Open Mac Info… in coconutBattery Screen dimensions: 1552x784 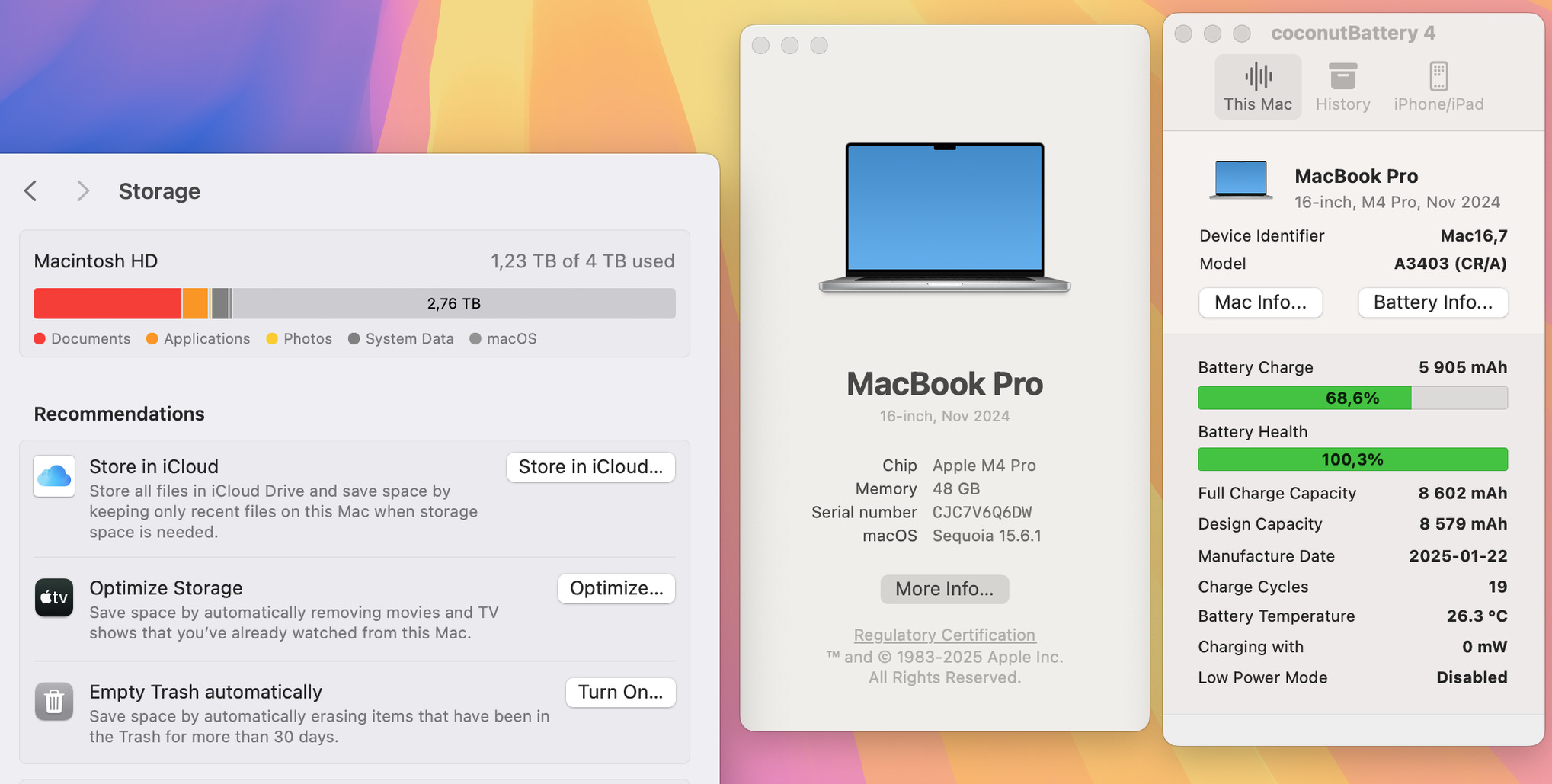tap(1260, 302)
